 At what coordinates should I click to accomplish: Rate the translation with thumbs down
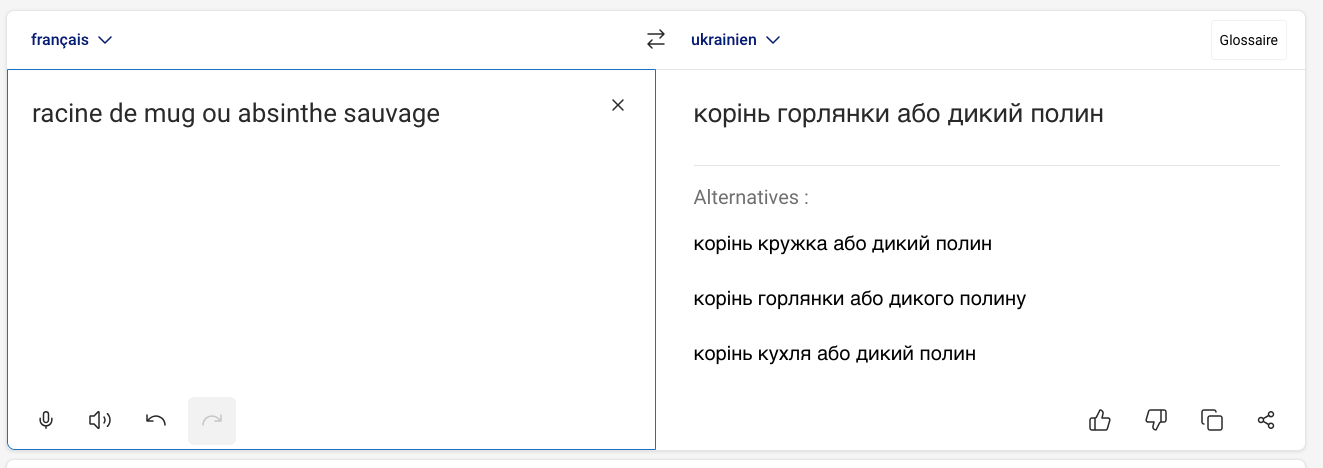[1155, 420]
